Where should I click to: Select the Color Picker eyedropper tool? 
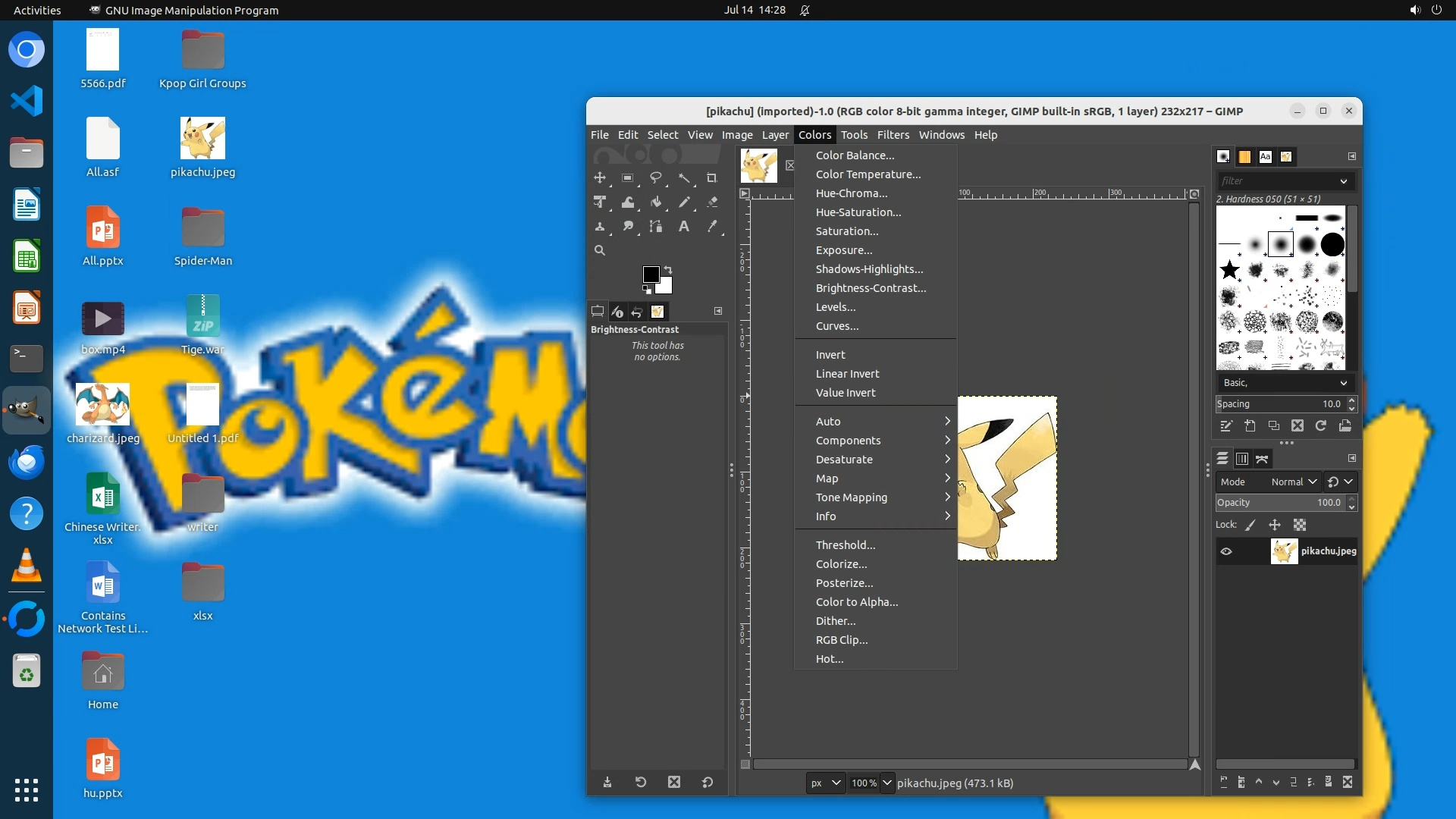[x=712, y=227]
